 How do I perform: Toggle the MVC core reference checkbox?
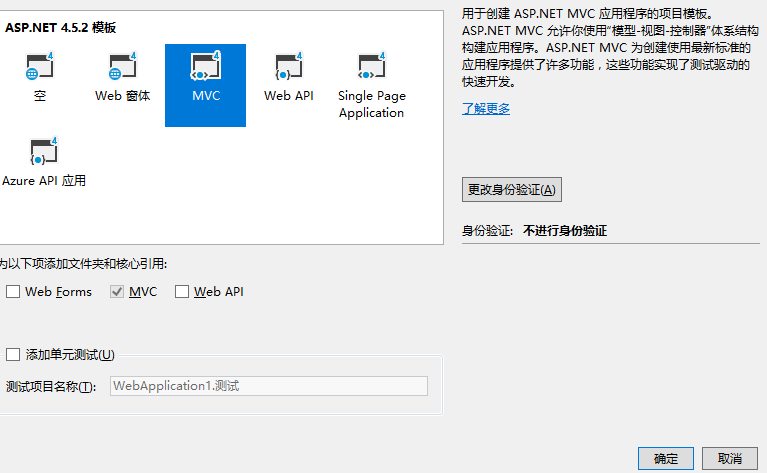click(118, 292)
